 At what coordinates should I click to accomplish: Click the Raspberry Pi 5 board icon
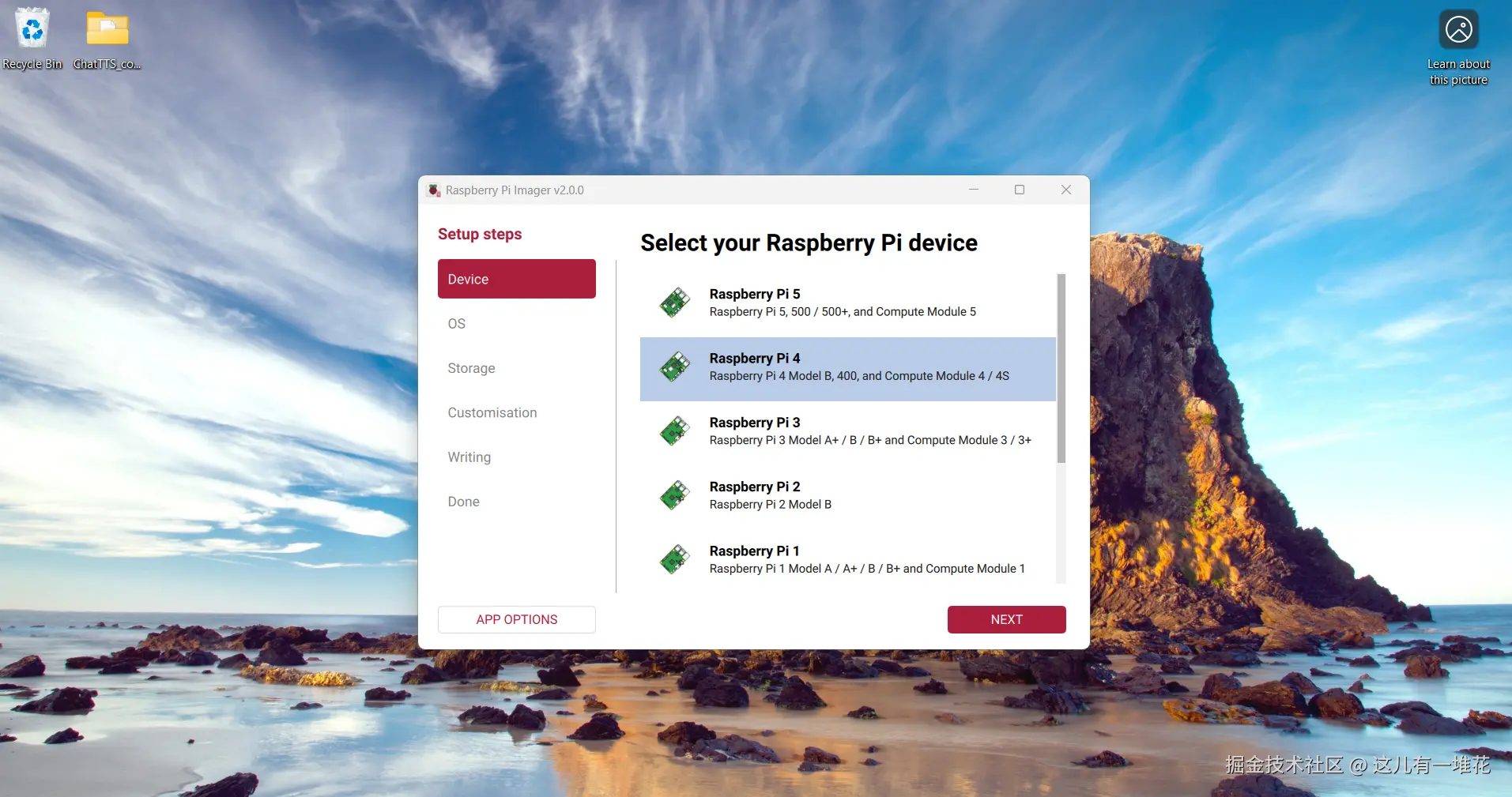coord(675,303)
